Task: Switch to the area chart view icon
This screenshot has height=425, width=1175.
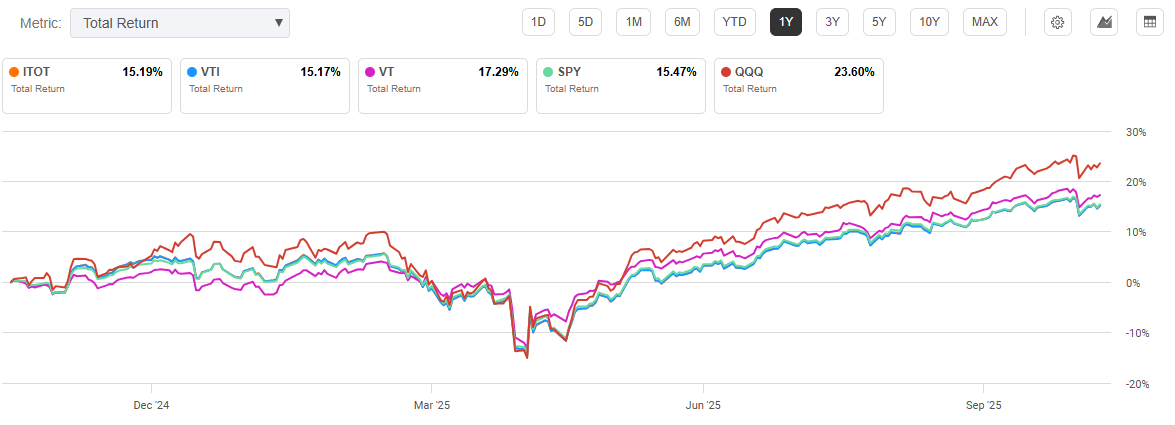Action: pos(1104,22)
